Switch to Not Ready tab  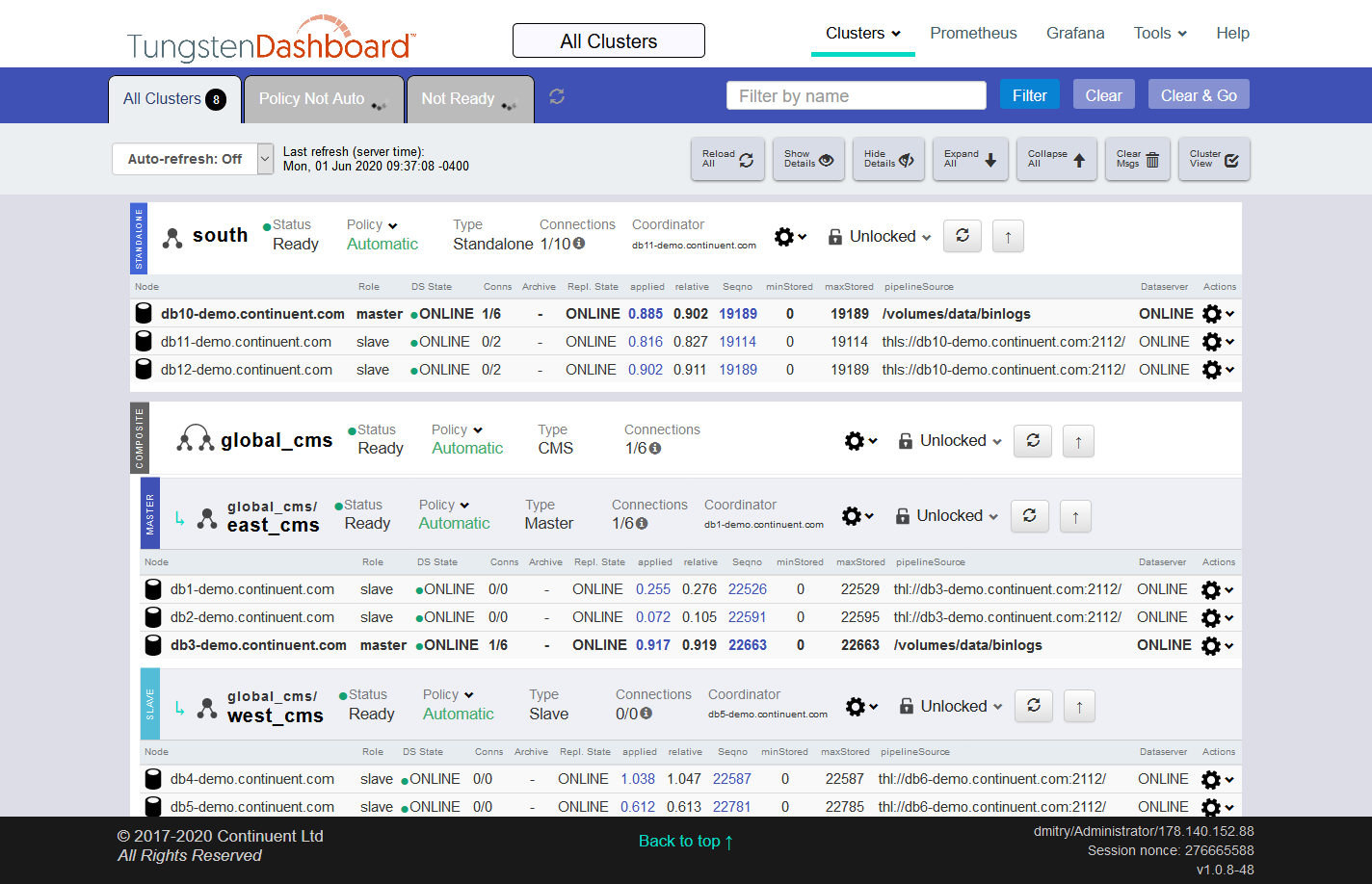tap(470, 99)
